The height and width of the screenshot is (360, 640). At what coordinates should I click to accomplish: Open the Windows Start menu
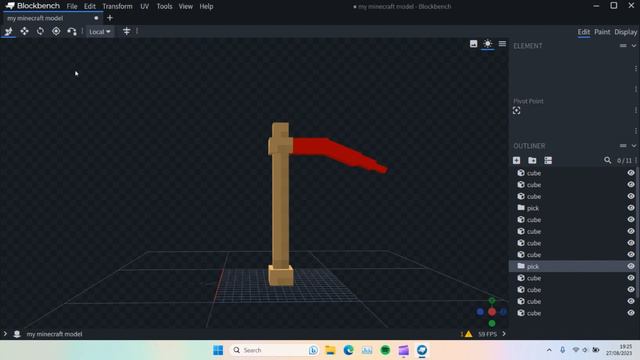tap(218, 350)
